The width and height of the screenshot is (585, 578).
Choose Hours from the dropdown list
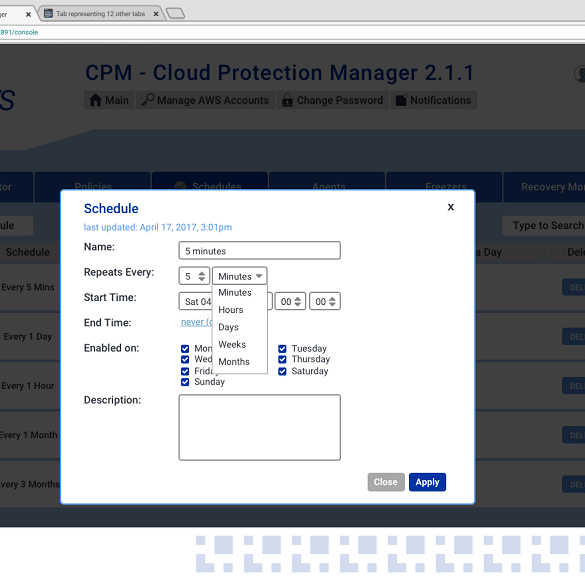point(231,310)
